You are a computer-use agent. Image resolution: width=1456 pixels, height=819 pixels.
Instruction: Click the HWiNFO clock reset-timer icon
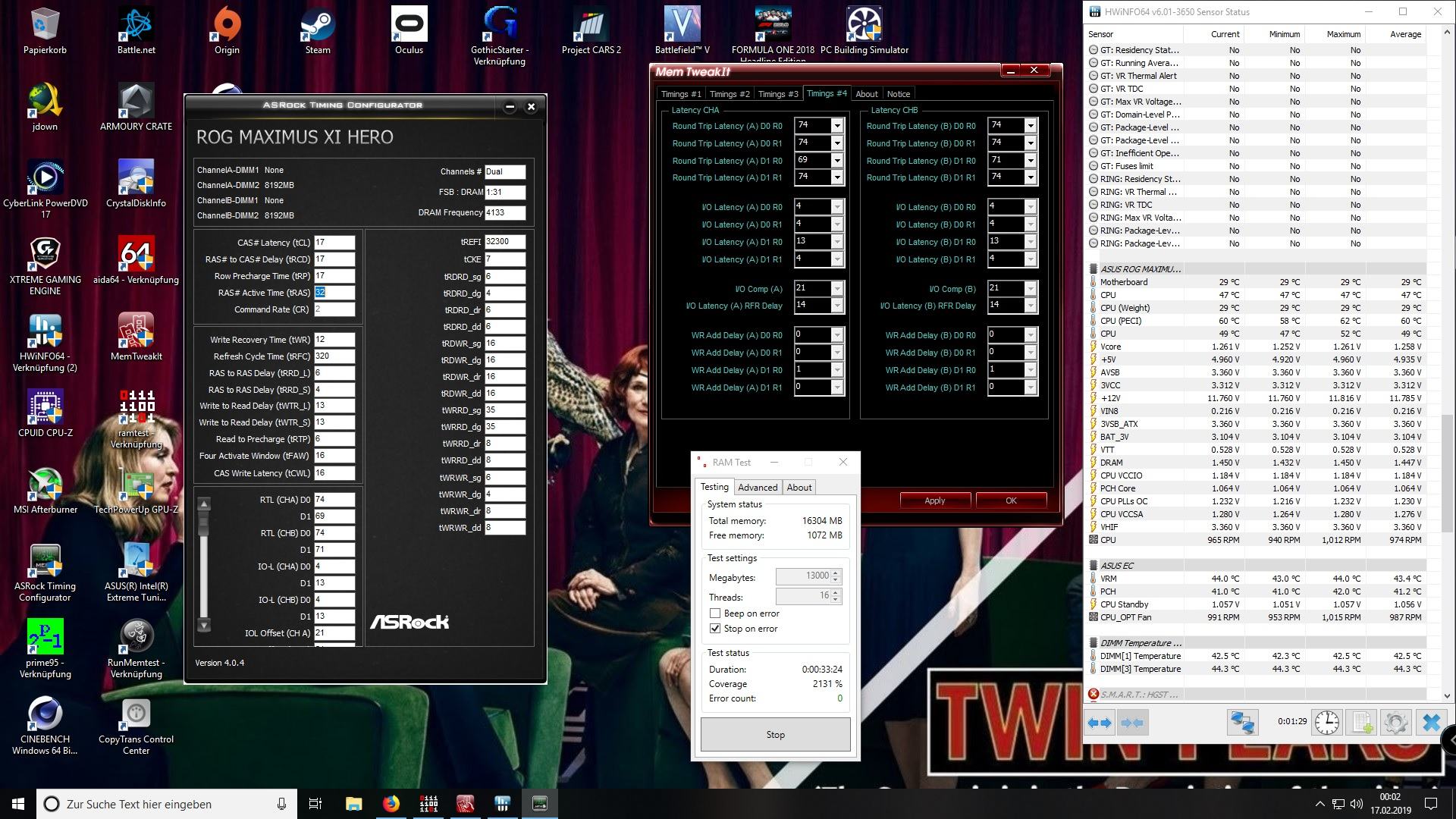1326,723
